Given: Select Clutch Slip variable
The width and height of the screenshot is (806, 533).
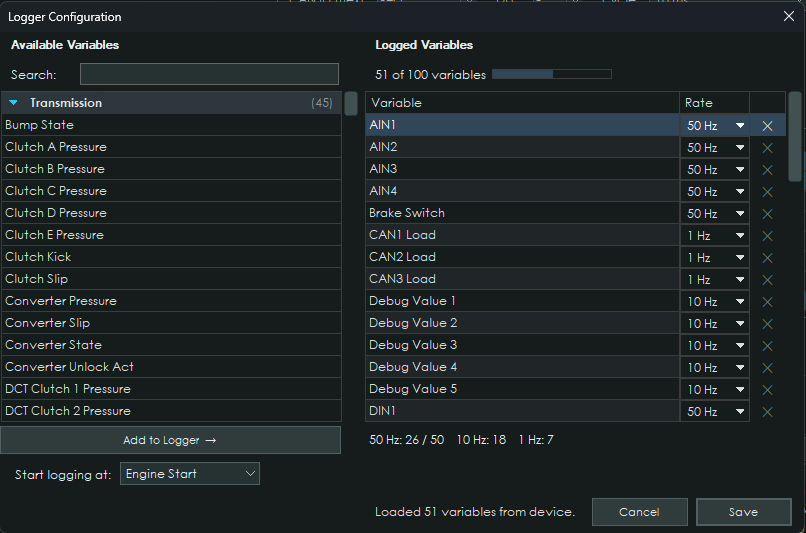Looking at the screenshot, I should [x=171, y=279].
